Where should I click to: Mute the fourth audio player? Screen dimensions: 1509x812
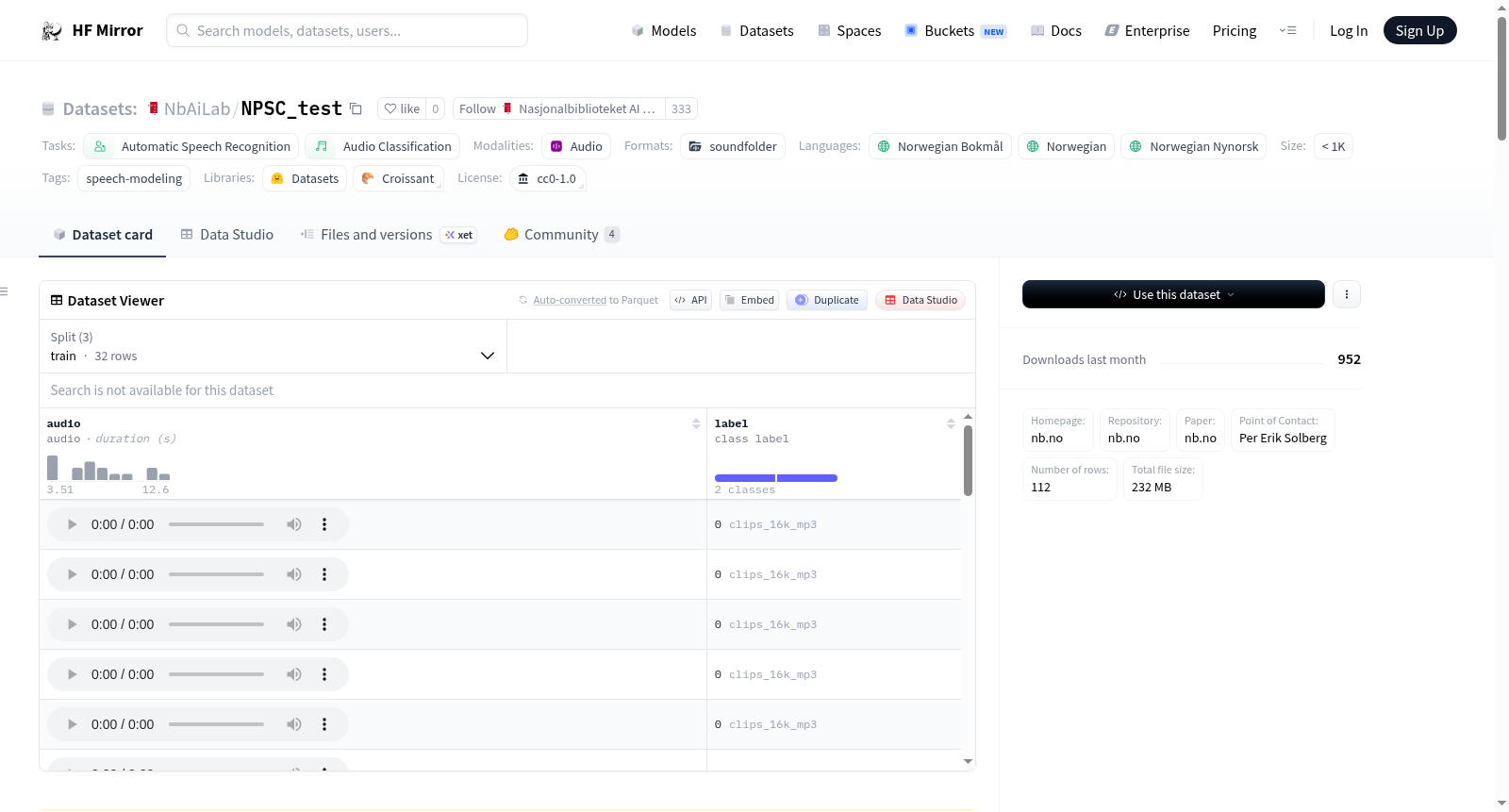click(x=294, y=674)
